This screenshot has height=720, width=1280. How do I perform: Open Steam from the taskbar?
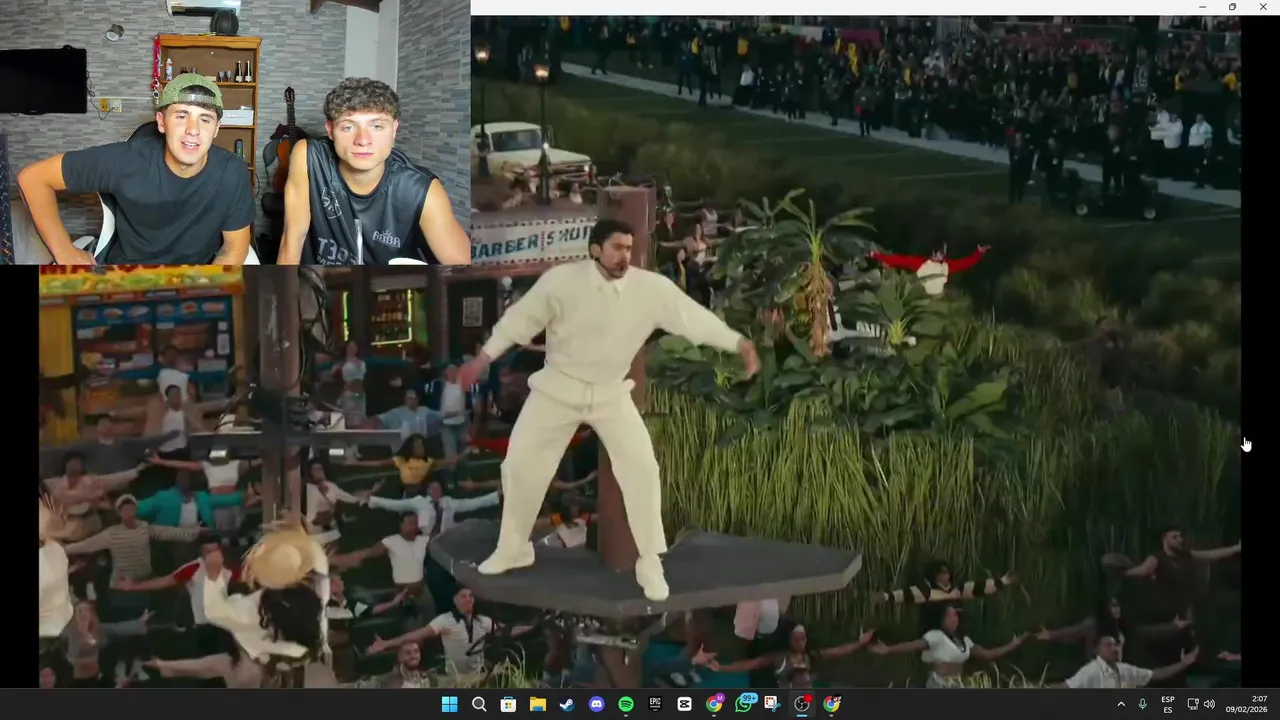tap(567, 704)
